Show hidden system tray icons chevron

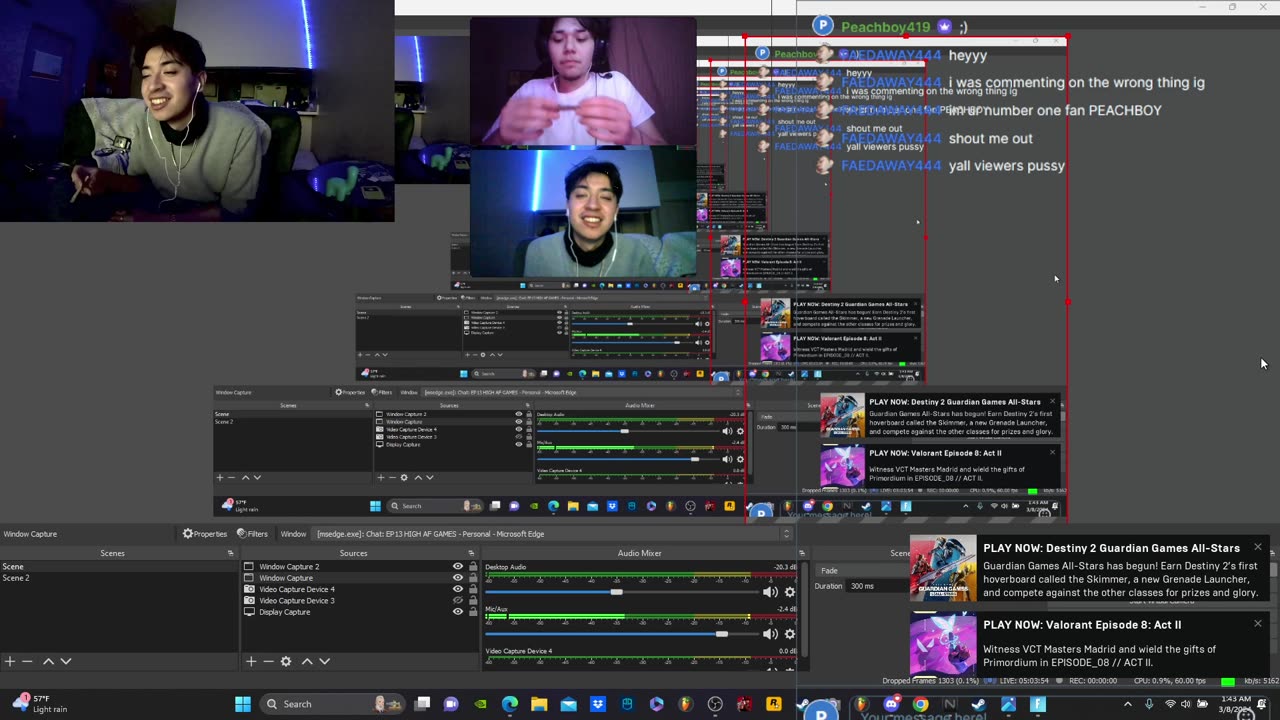[x=1127, y=704]
